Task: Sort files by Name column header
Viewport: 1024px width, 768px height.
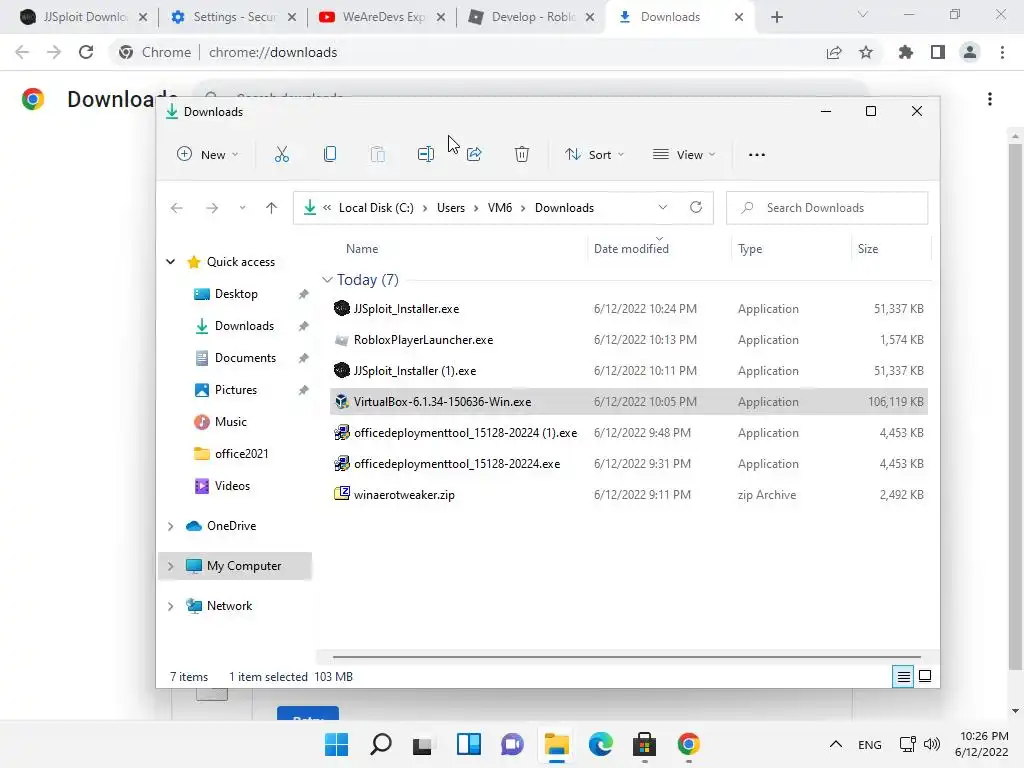Action: tap(362, 249)
